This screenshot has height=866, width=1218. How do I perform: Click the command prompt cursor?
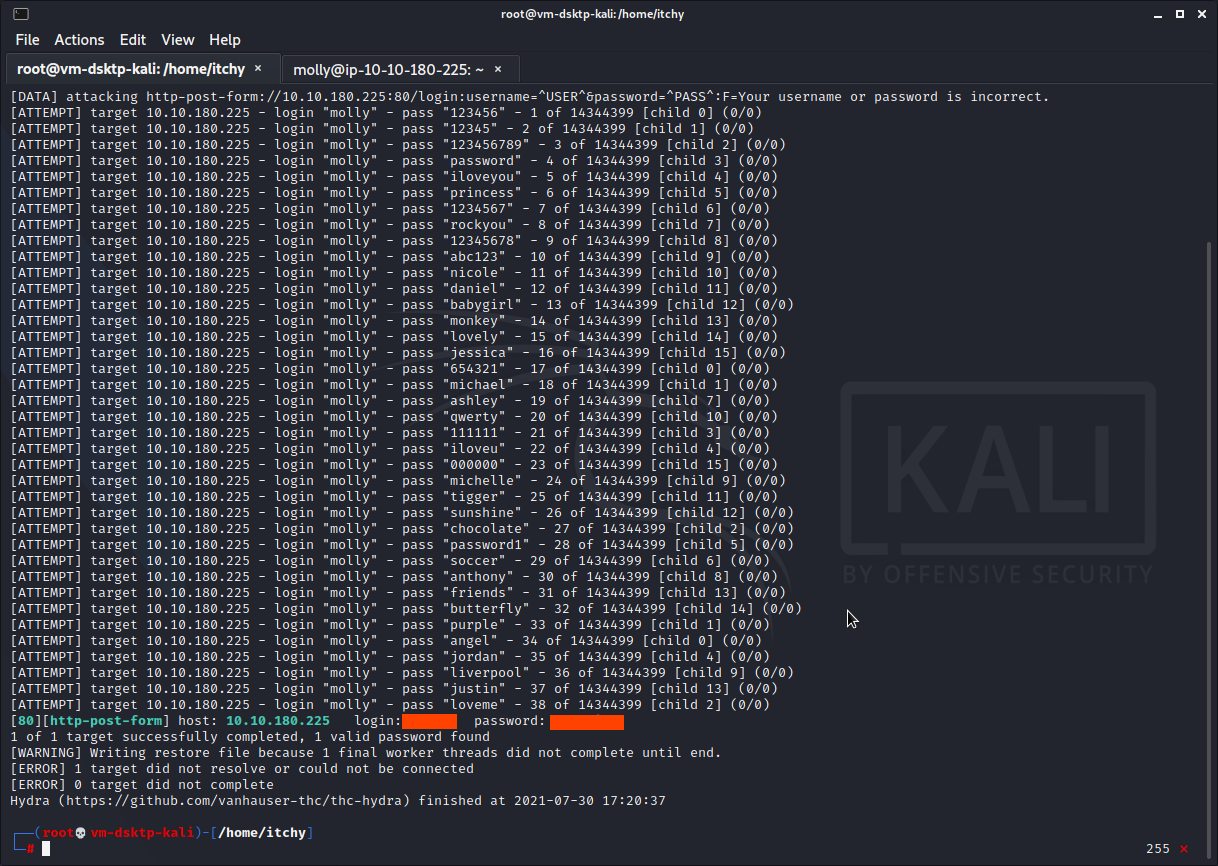click(x=45, y=849)
